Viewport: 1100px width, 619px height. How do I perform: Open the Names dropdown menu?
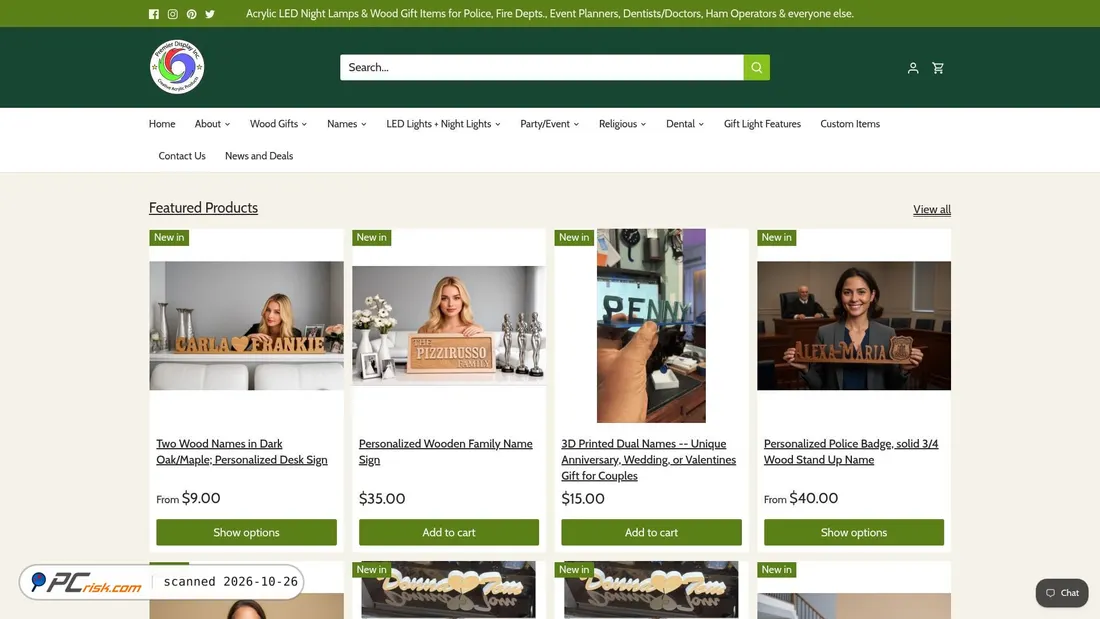[347, 124]
